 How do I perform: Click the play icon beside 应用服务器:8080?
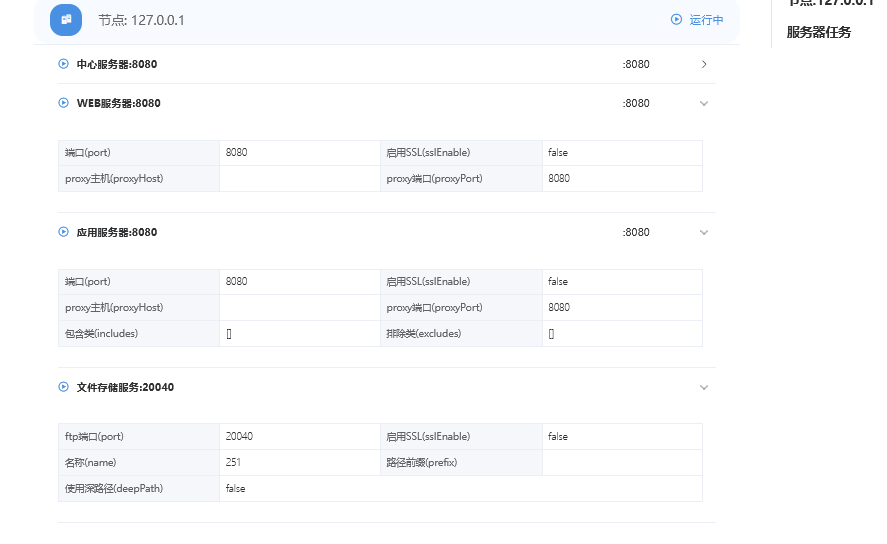64,232
